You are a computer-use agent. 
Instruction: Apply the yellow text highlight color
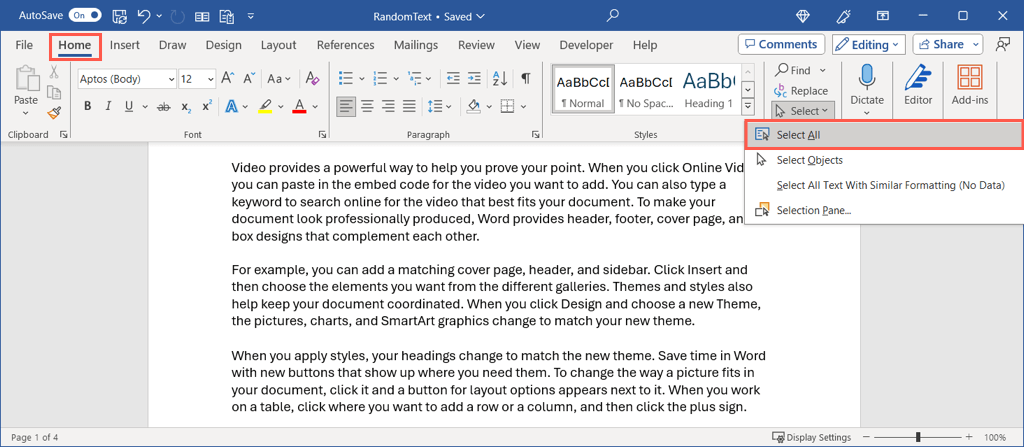coord(265,107)
